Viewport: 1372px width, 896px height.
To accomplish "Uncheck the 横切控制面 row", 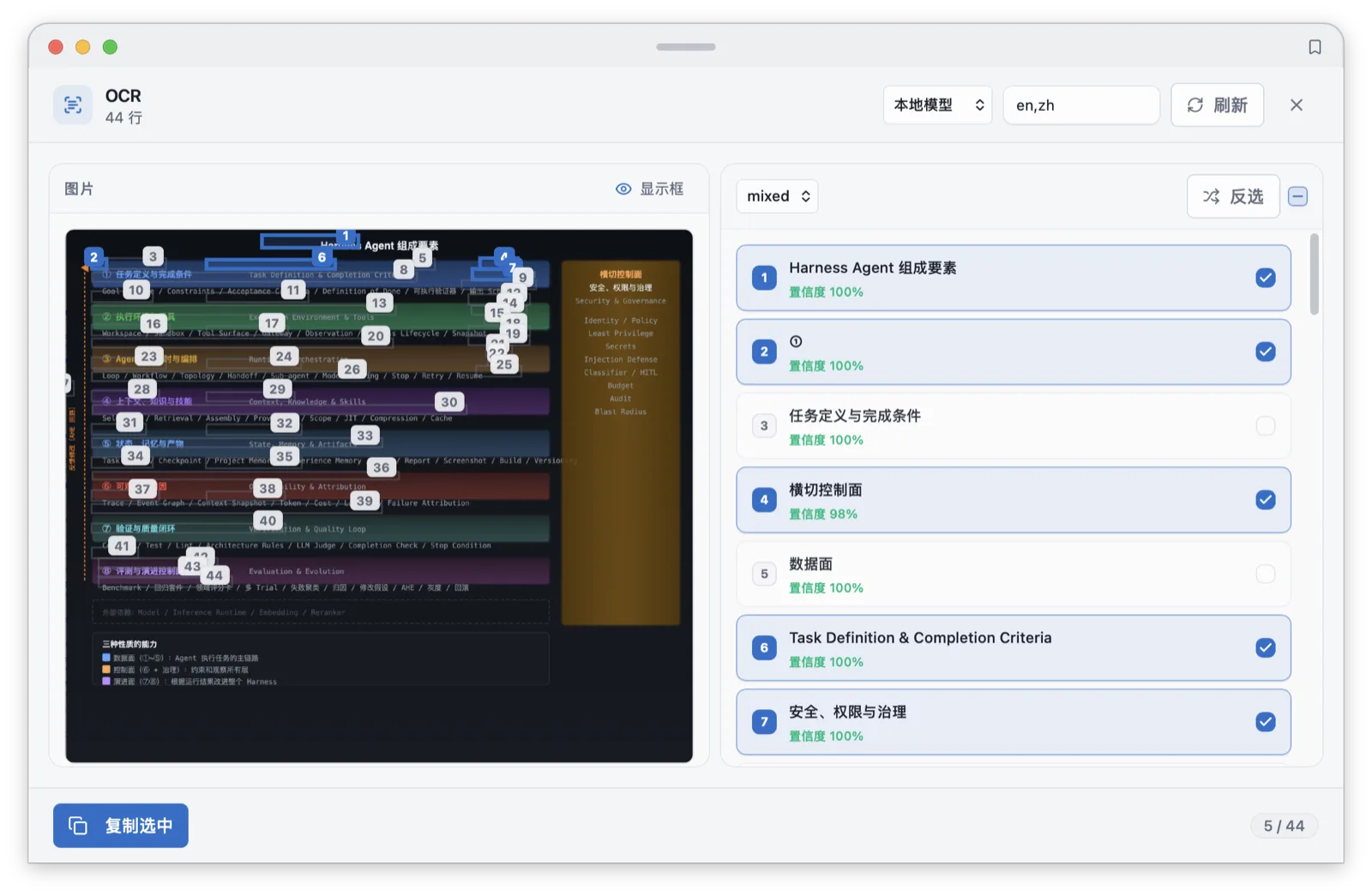I will (1265, 500).
